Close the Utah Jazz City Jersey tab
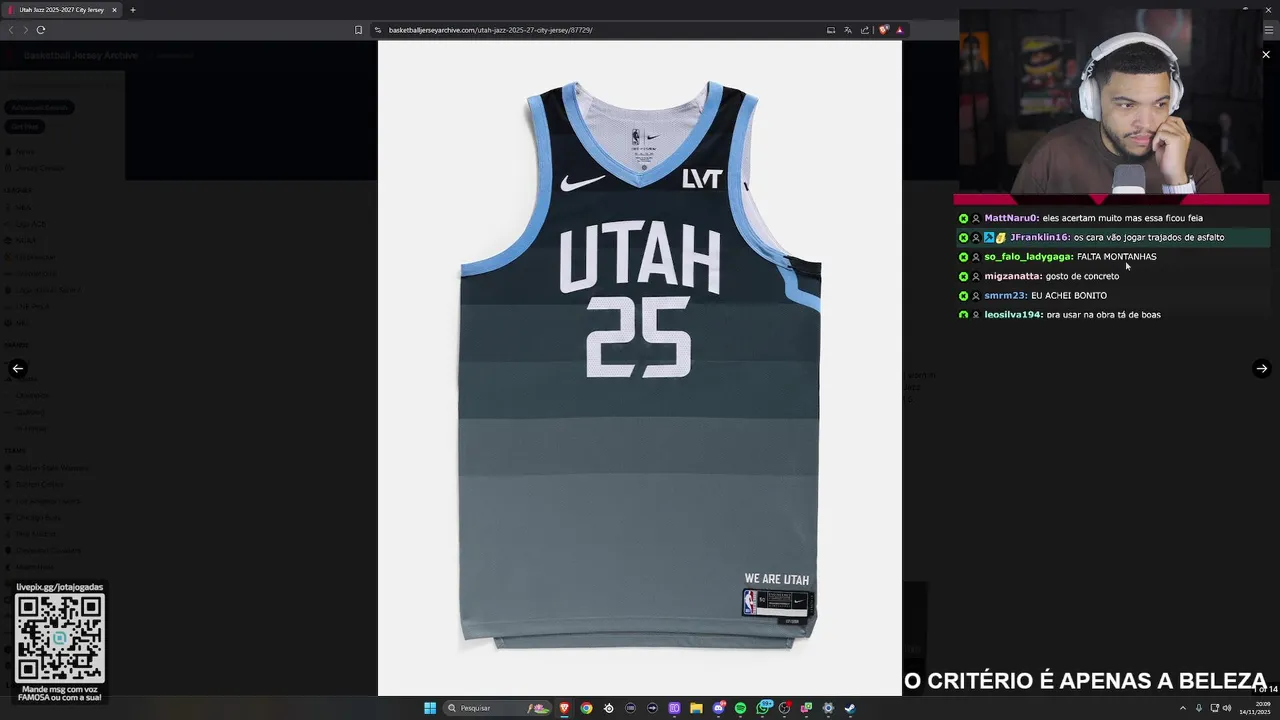Screen dimensions: 1280x720 (114, 10)
